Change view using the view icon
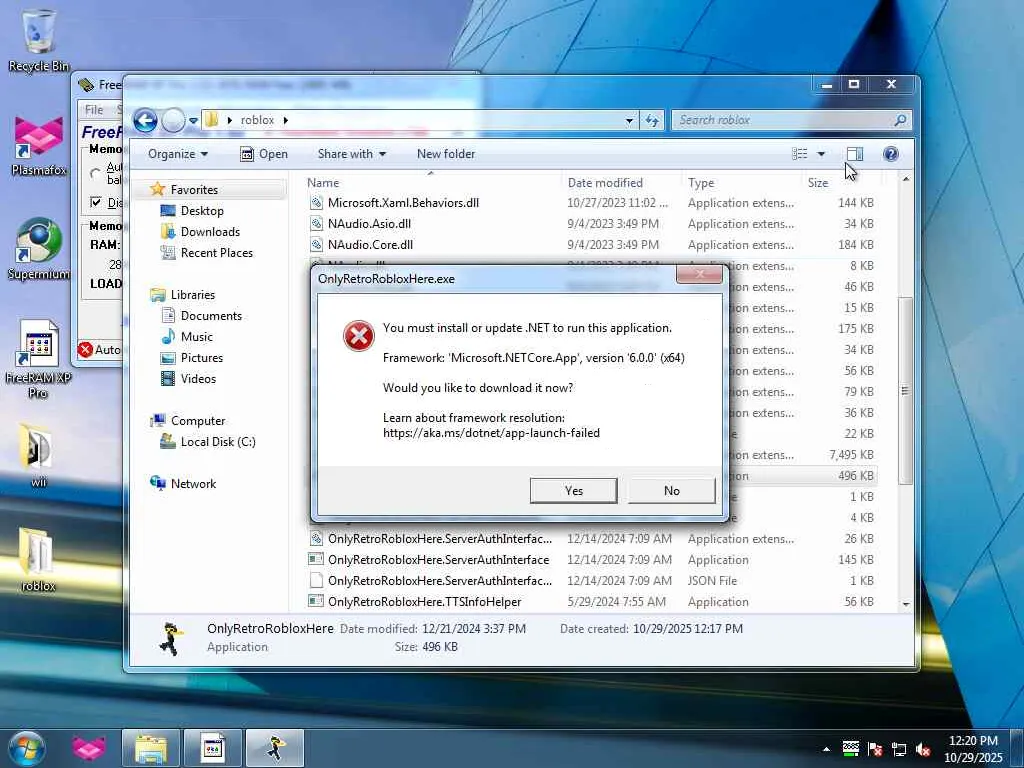Screen dimensions: 1024x768 click(x=800, y=154)
